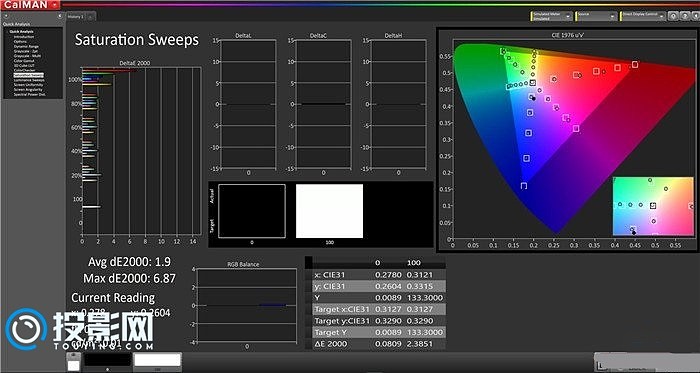Click the help question mark icon
The width and height of the screenshot is (700, 373).
click(683, 16)
